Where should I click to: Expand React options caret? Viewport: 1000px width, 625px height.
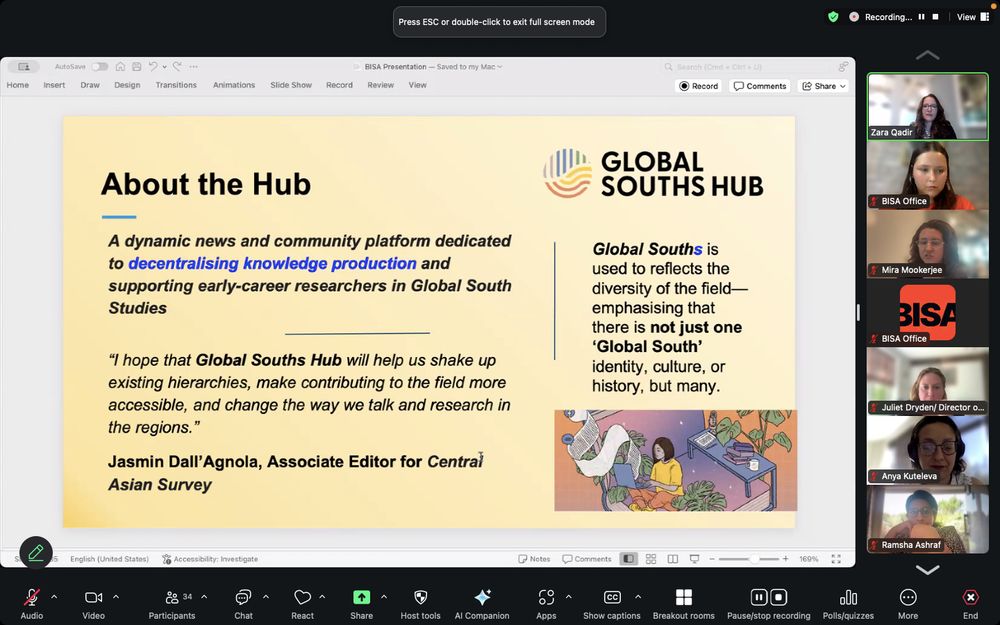pos(322,597)
